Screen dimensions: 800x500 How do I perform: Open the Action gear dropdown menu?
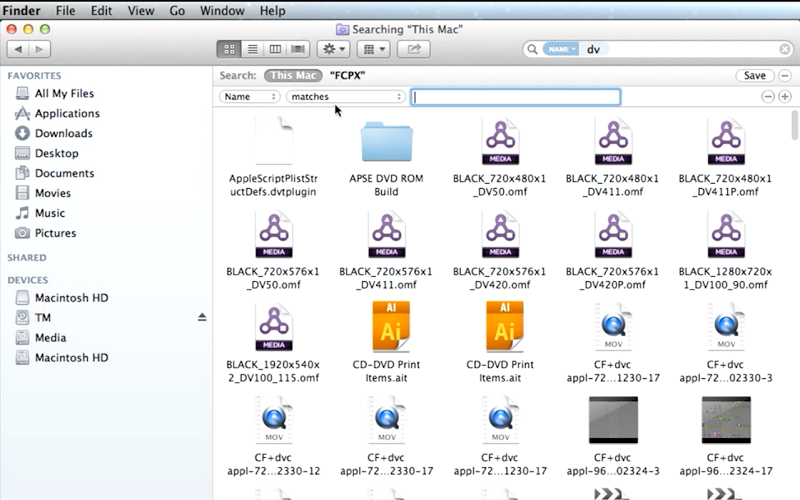[333, 49]
